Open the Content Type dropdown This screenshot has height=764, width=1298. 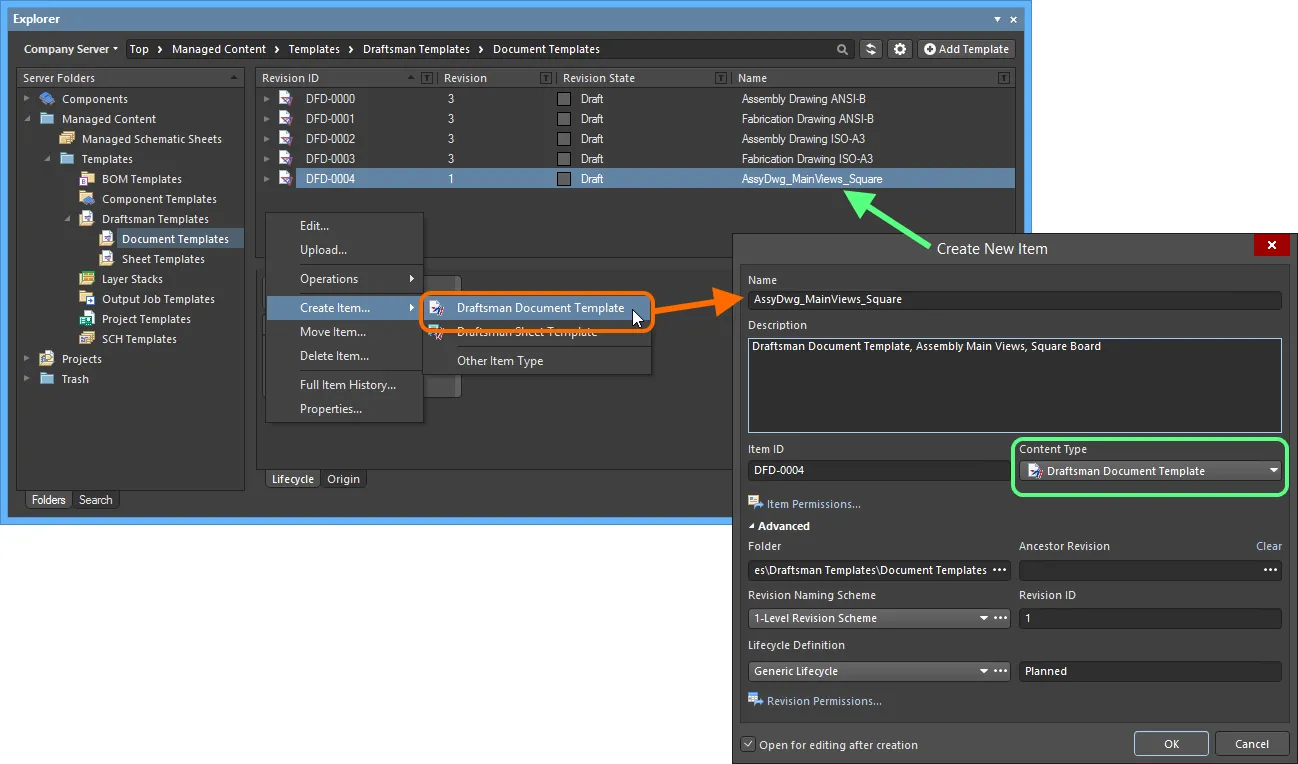pos(1273,471)
